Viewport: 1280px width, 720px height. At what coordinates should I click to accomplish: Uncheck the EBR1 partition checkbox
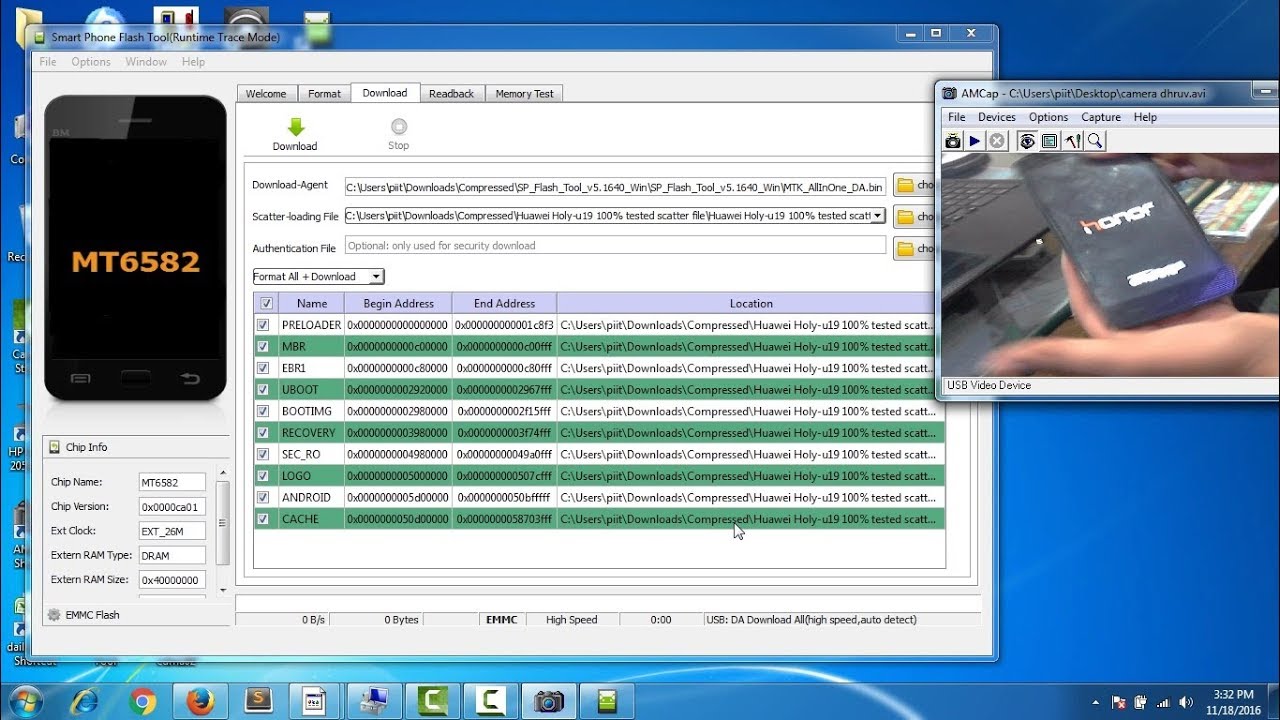tap(263, 368)
